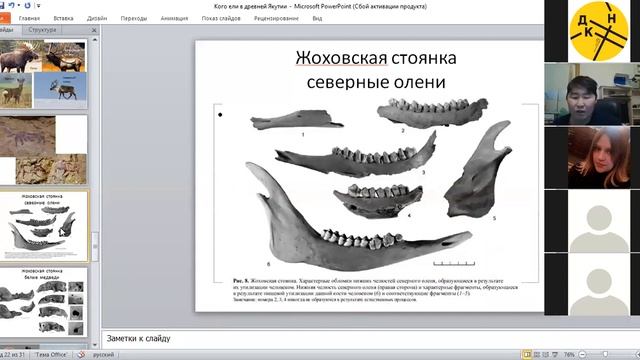640x360 pixels.
Task: Open the Анимация ribbon tab
Action: 174,18
